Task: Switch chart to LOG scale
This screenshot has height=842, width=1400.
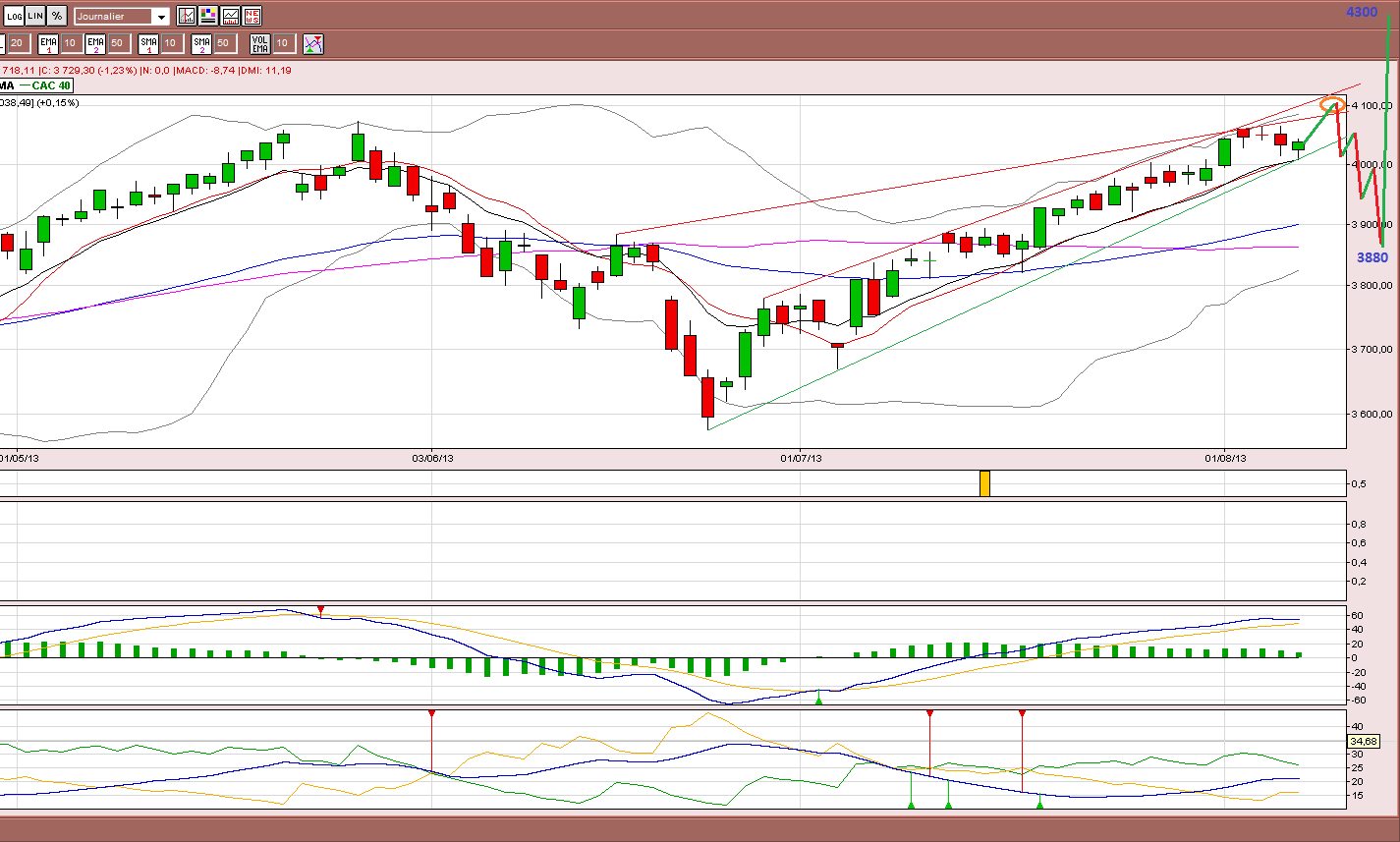Action: tap(14, 16)
